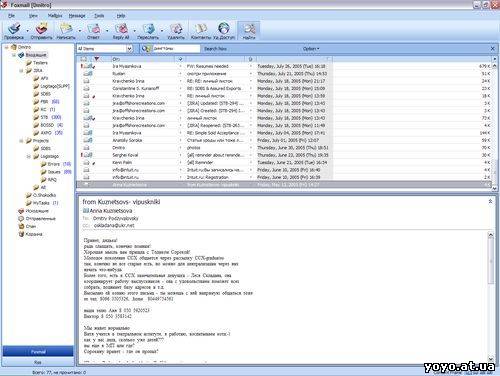The width and height of the screenshot is (500, 376).
Task: Open the dropdown arrow next to Ответ
Action: point(107,30)
